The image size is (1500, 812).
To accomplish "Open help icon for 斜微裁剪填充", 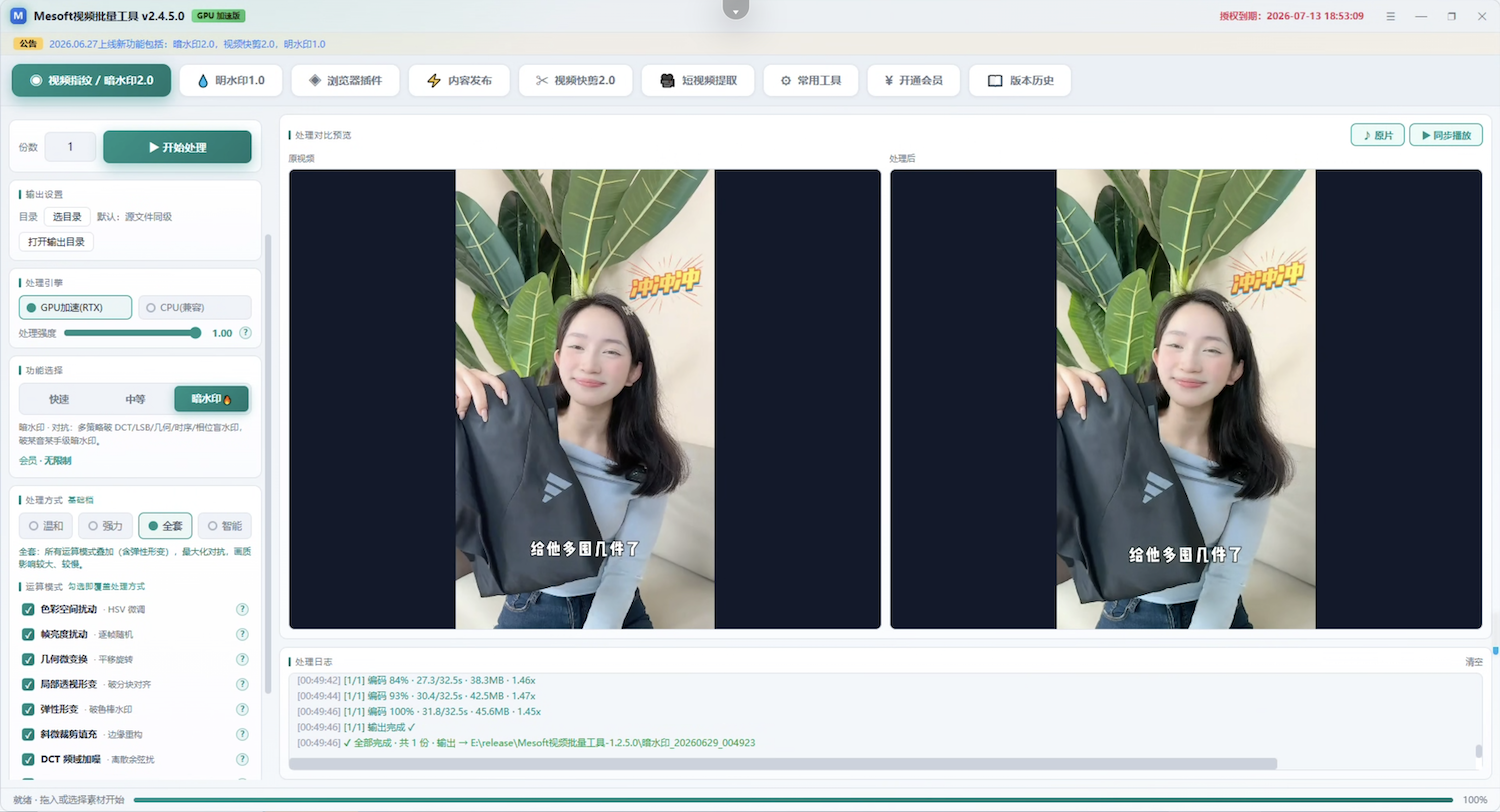I will coord(242,734).
